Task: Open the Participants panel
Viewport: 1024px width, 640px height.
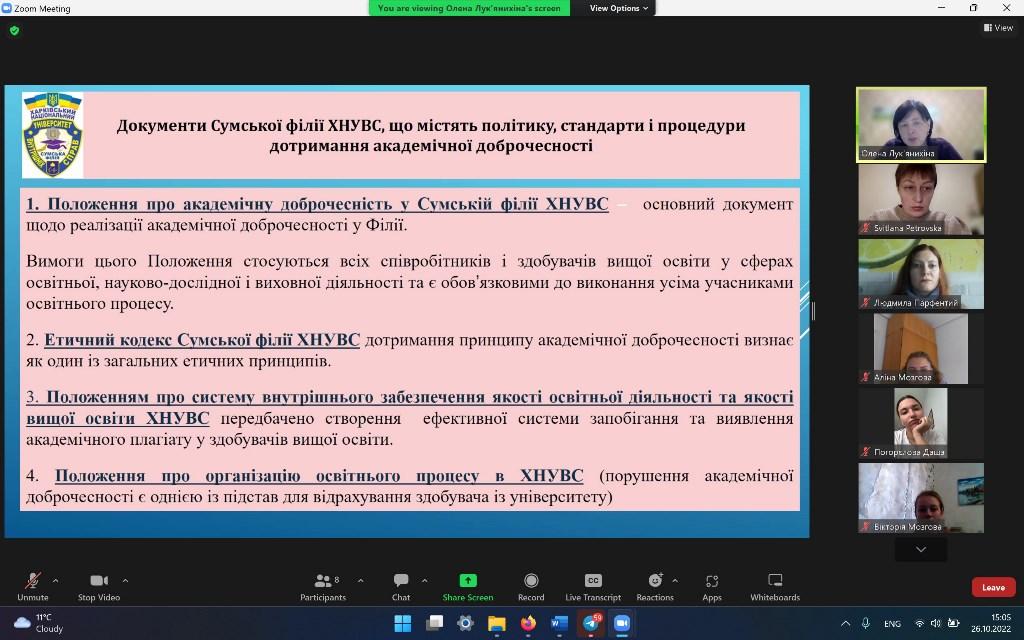Action: pos(323,586)
